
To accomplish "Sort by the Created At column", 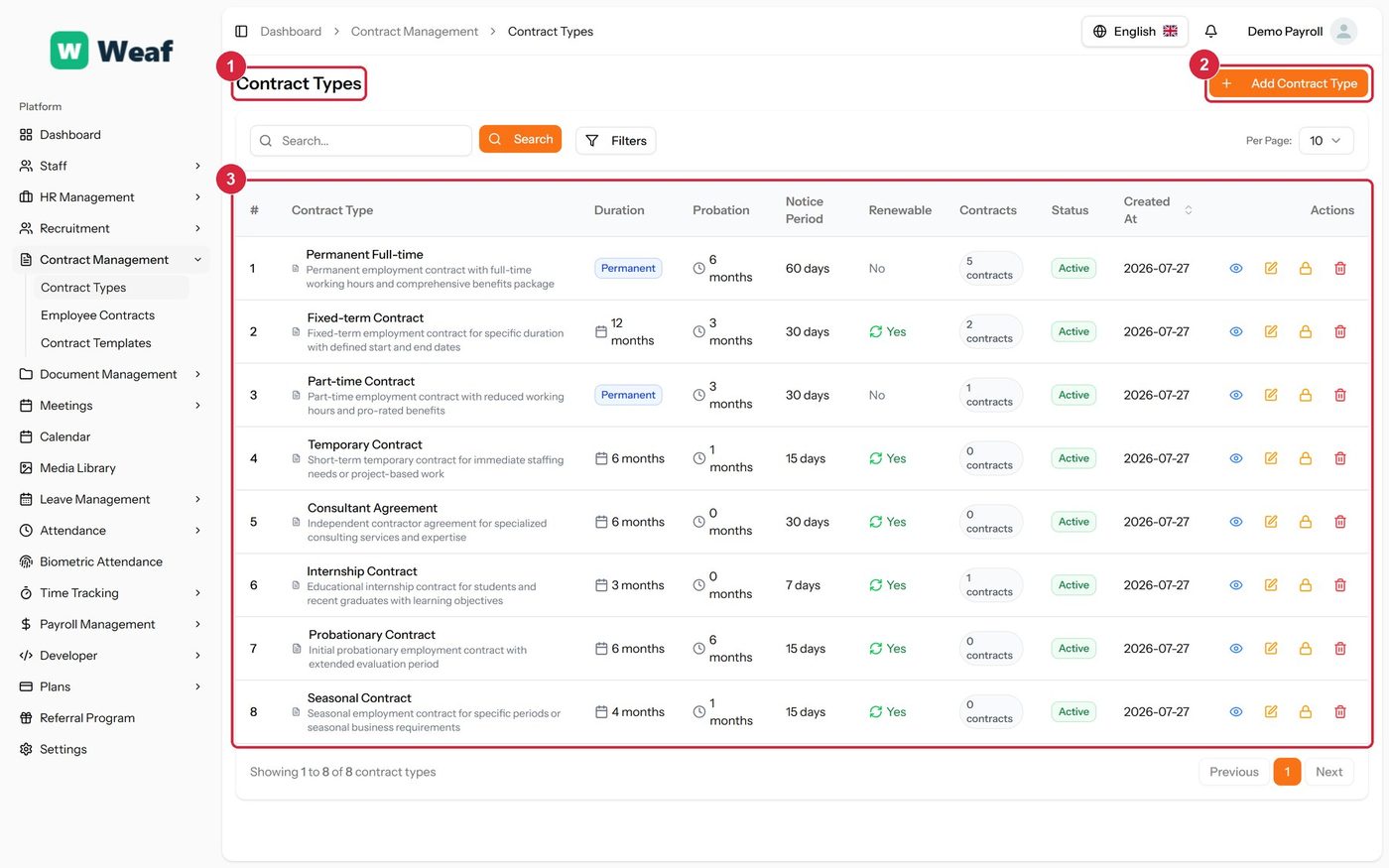I will [1158, 210].
